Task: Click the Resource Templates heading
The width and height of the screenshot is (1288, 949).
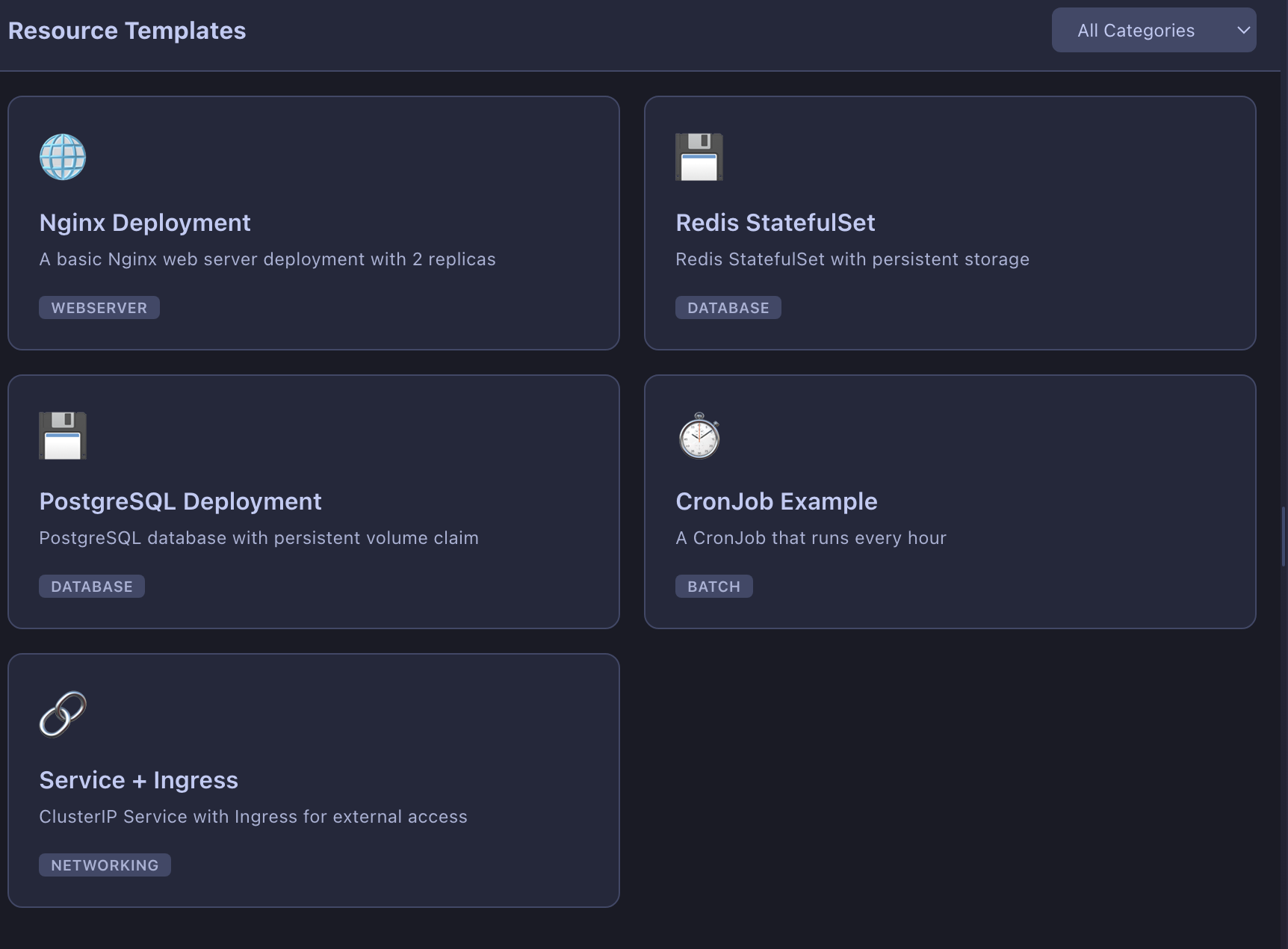Action: pyautogui.click(x=126, y=30)
